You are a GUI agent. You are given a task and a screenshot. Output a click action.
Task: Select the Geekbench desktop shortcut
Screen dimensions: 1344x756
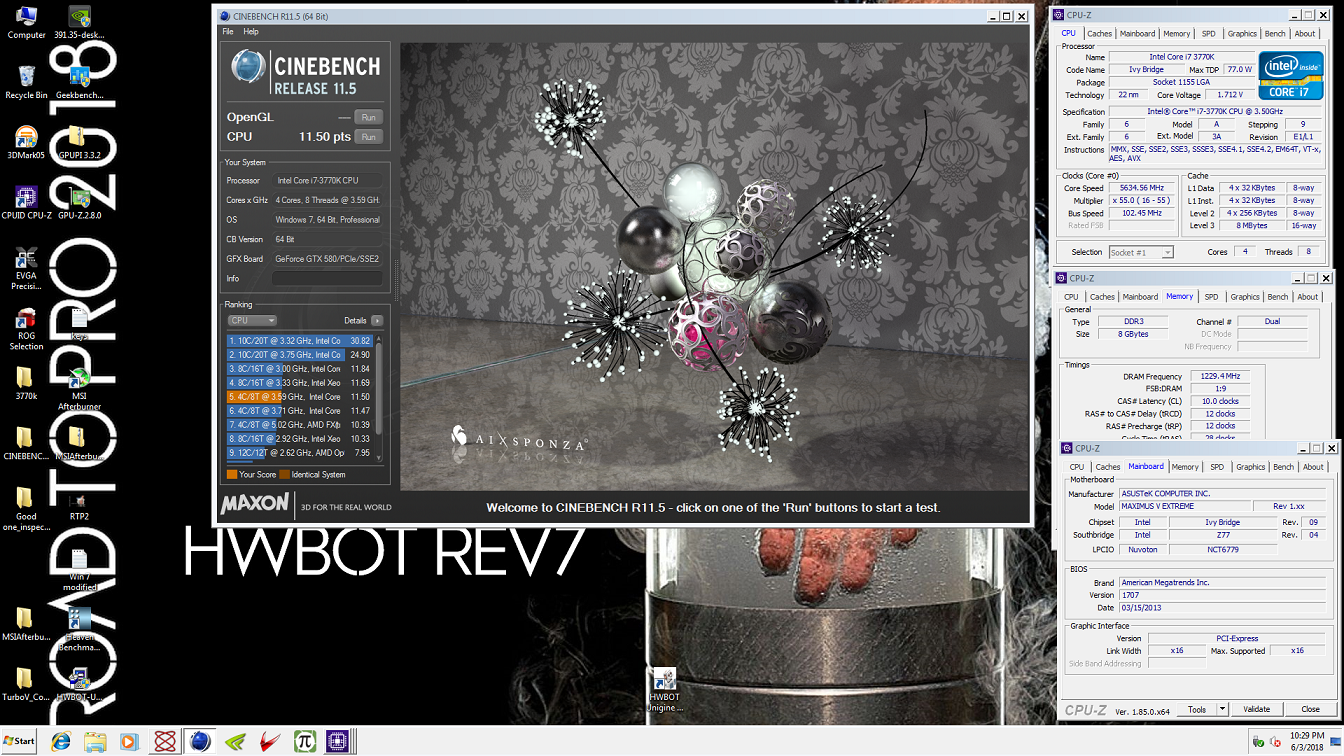point(79,82)
